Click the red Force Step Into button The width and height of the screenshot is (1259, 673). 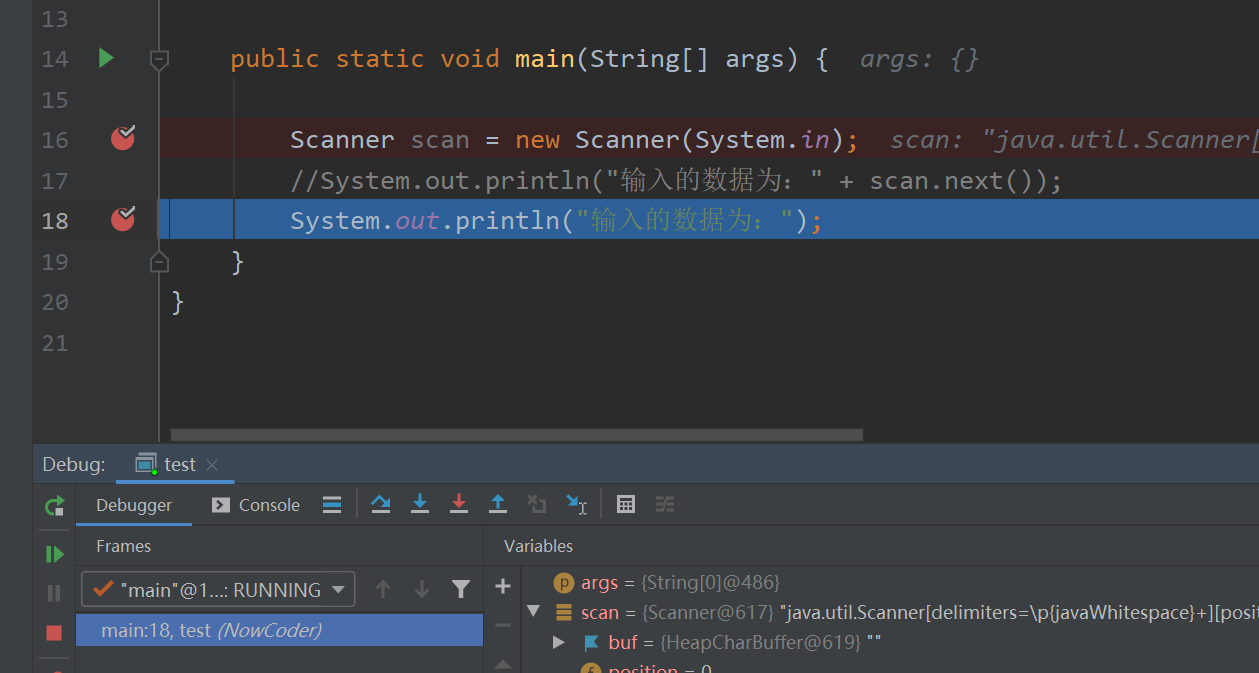(x=459, y=504)
